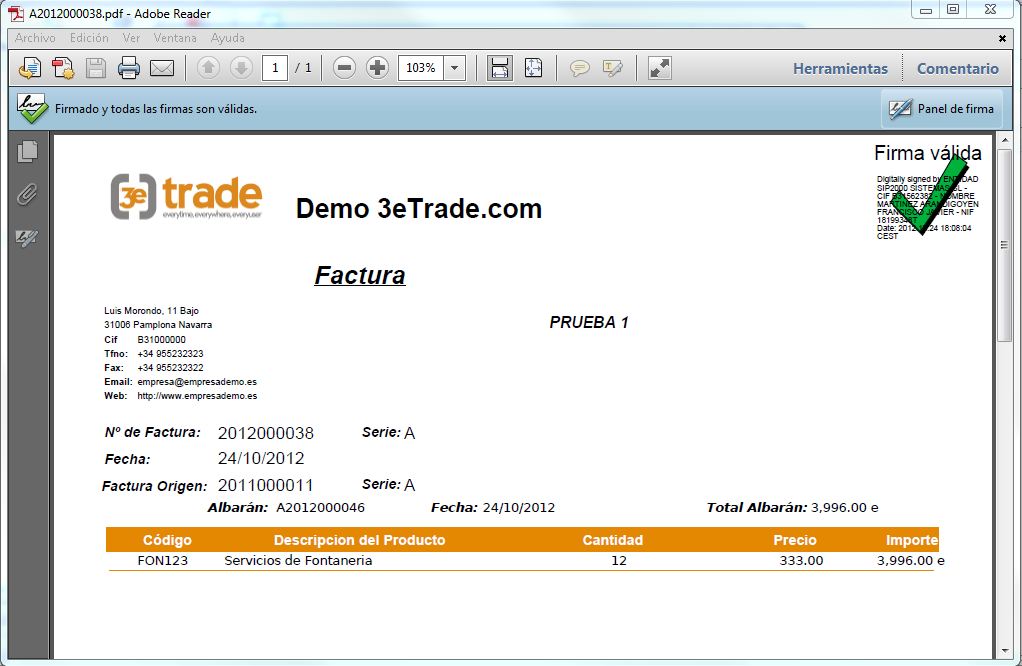This screenshot has width=1022, height=666.
Task: Click the Descripcion del Producto header
Action: pyautogui.click(x=360, y=540)
